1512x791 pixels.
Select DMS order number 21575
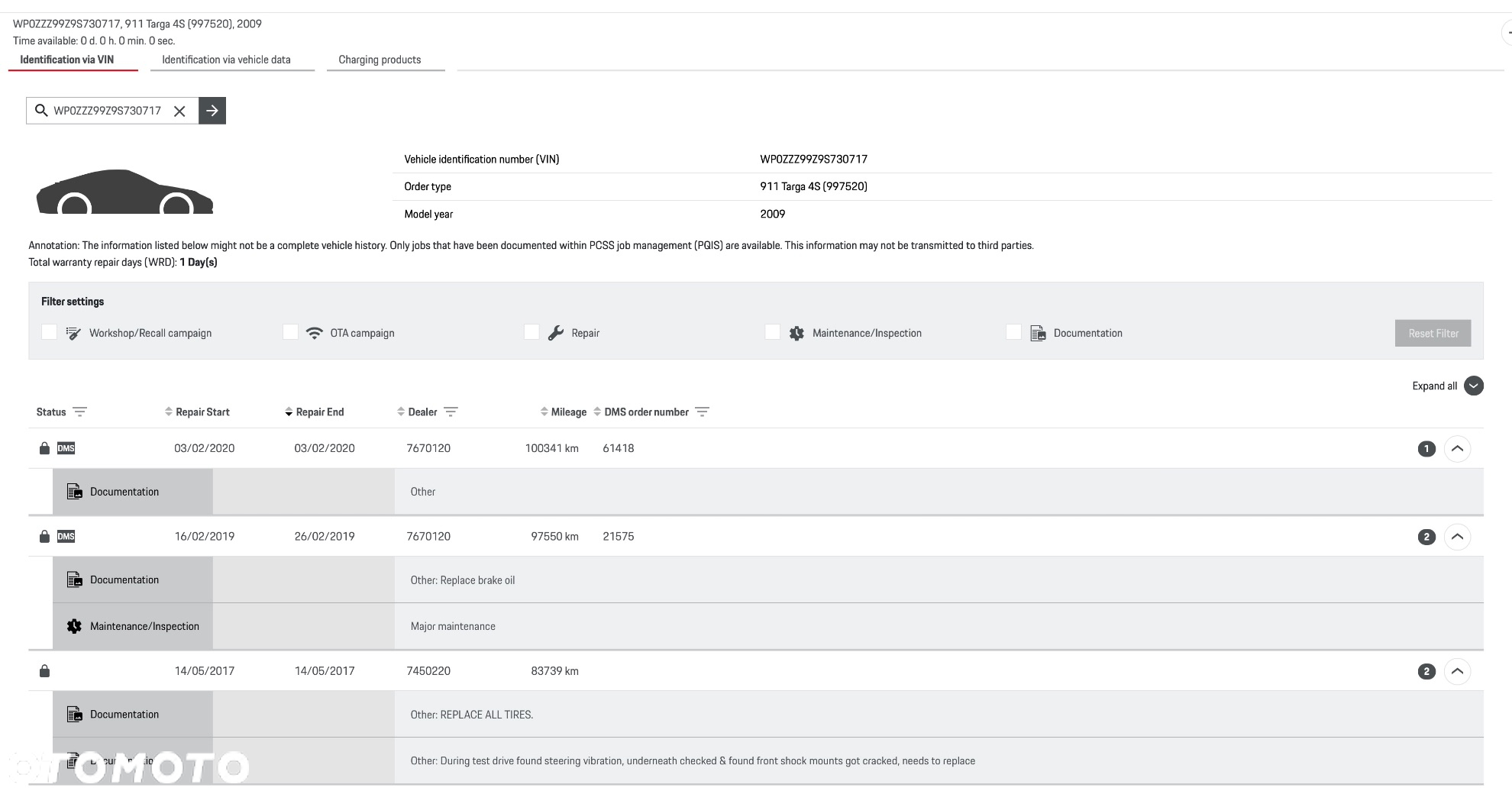(x=619, y=537)
